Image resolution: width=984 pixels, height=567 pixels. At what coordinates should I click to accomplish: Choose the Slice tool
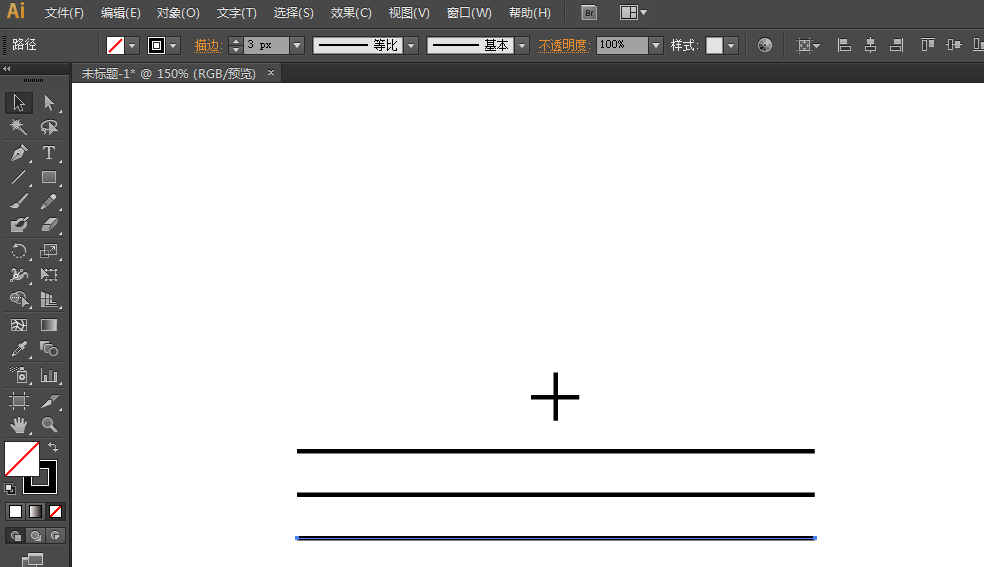pyautogui.click(x=49, y=401)
